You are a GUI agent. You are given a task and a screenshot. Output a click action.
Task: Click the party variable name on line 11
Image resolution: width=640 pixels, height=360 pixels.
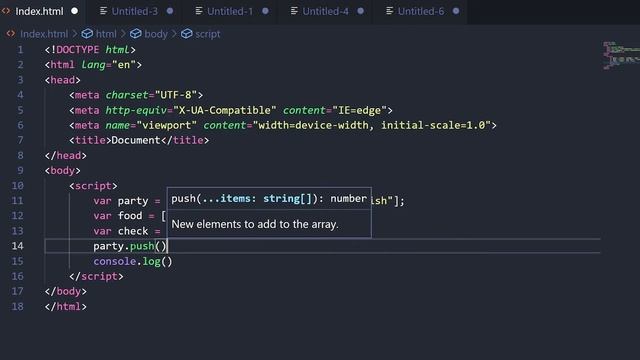[133, 201]
